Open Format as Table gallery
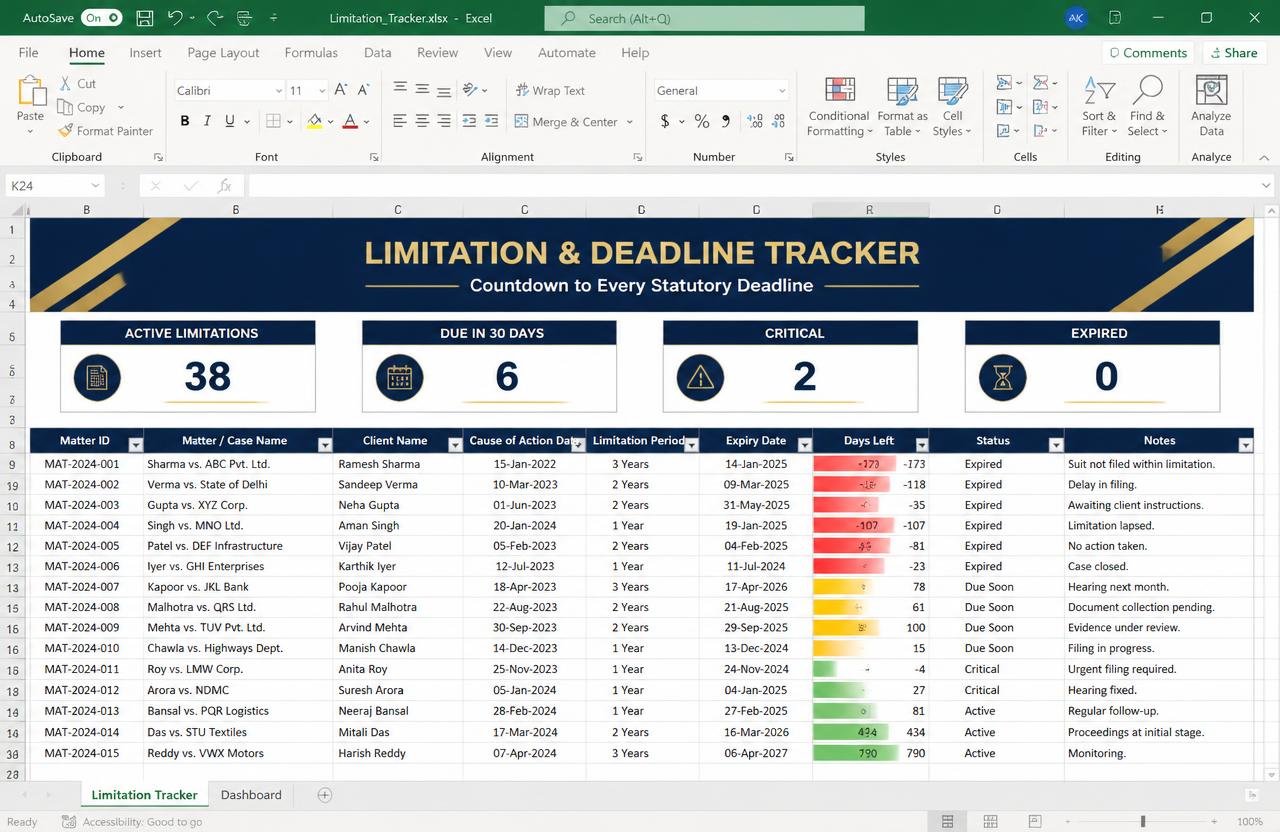Viewport: 1280px width, 832px height. point(902,107)
